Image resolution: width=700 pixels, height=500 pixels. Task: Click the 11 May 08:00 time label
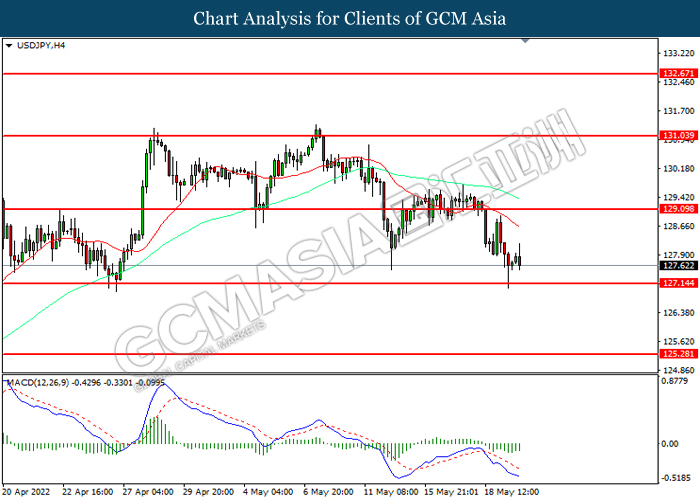(391, 492)
